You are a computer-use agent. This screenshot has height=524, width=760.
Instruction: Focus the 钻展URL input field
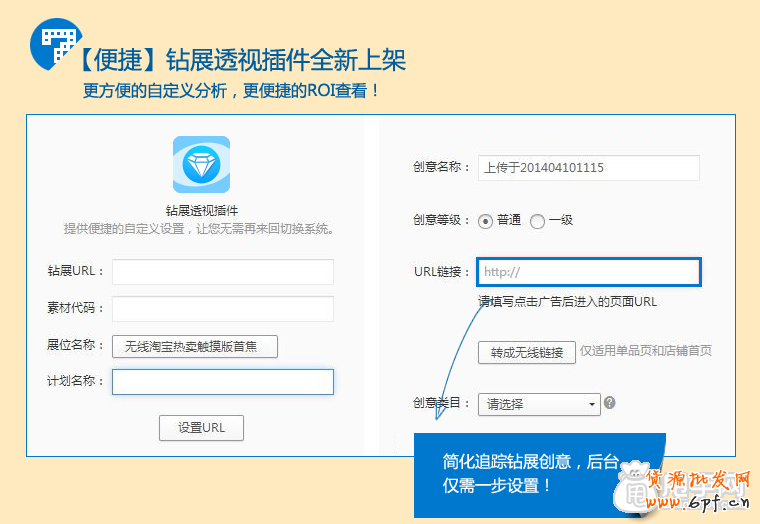(x=223, y=272)
